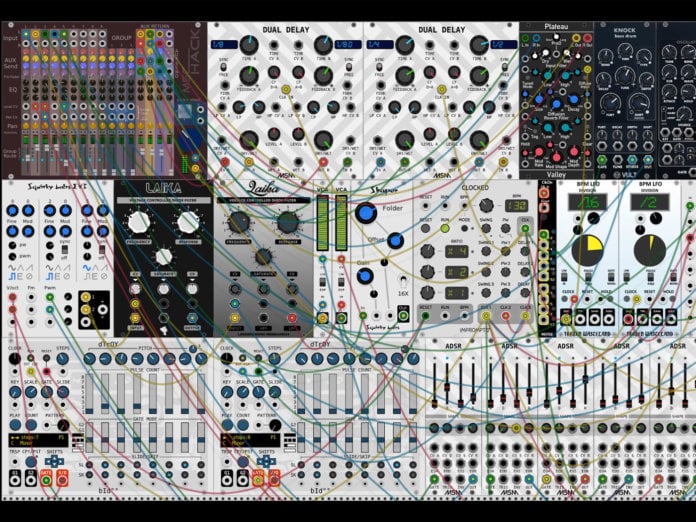The height and width of the screenshot is (522, 696).
Task: Click Time B knob on right Dual Delay
Action: pos(479,45)
